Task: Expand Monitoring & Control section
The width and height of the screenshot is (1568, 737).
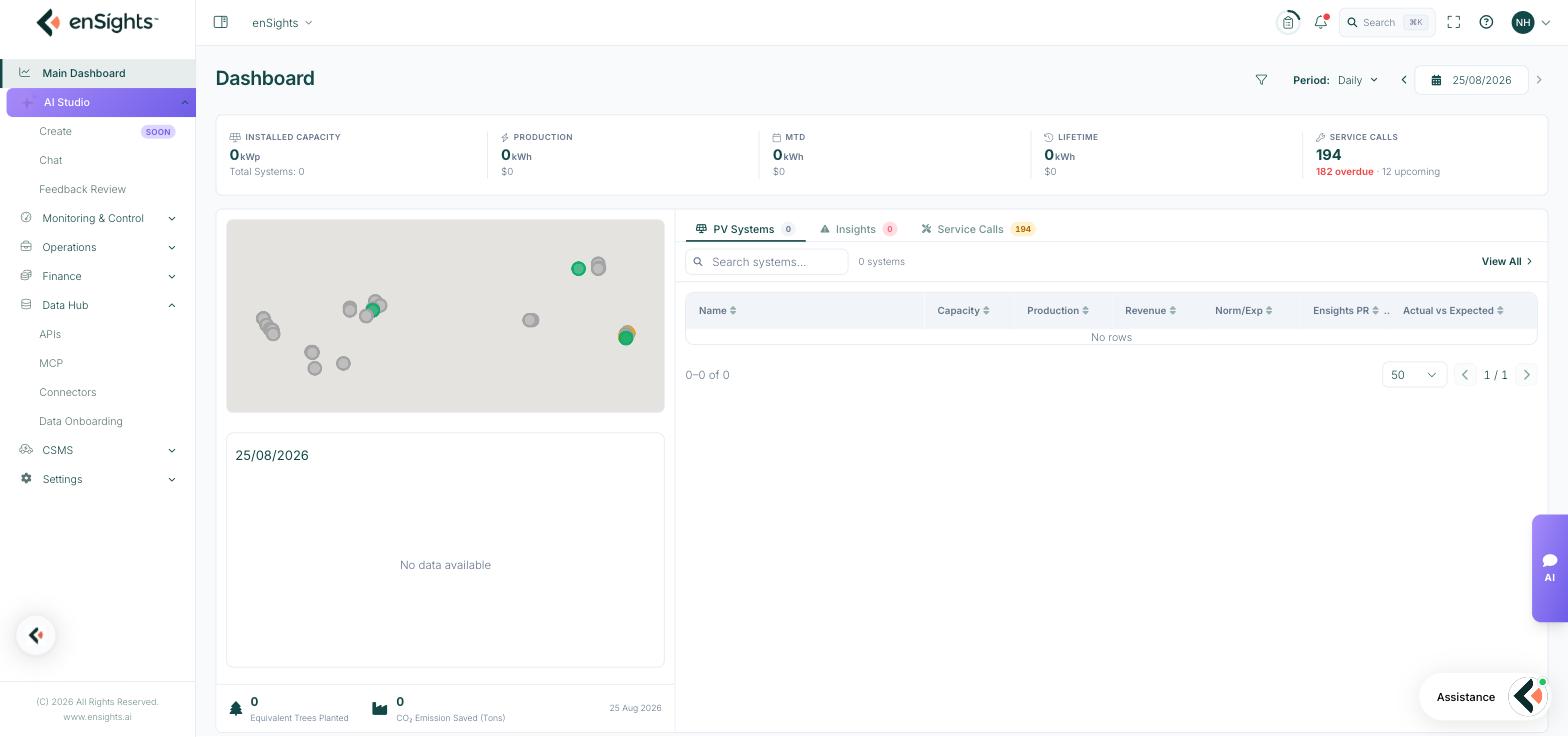Action: pos(98,218)
